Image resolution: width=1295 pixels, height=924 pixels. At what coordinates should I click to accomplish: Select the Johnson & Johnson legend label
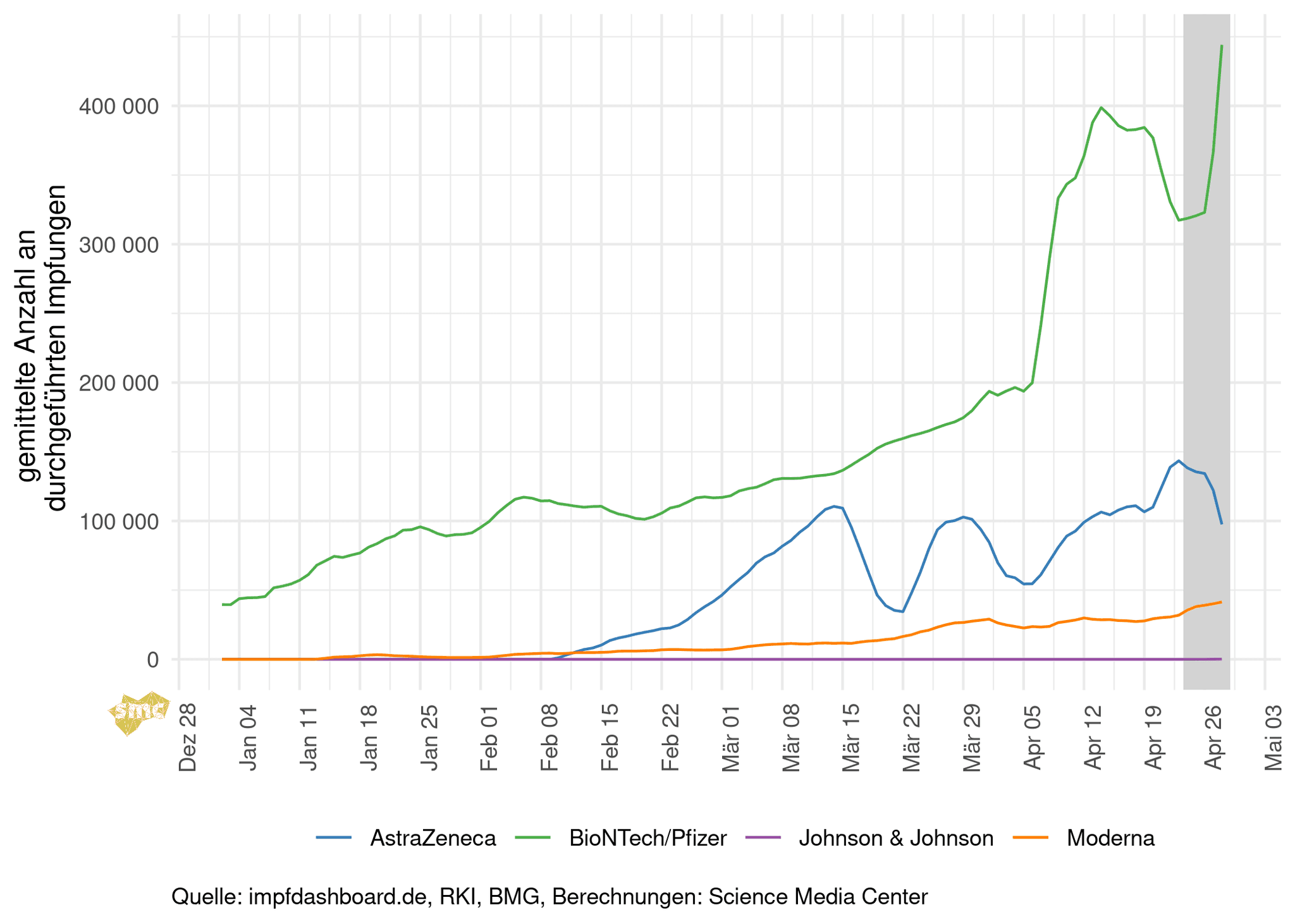pyautogui.click(x=896, y=838)
